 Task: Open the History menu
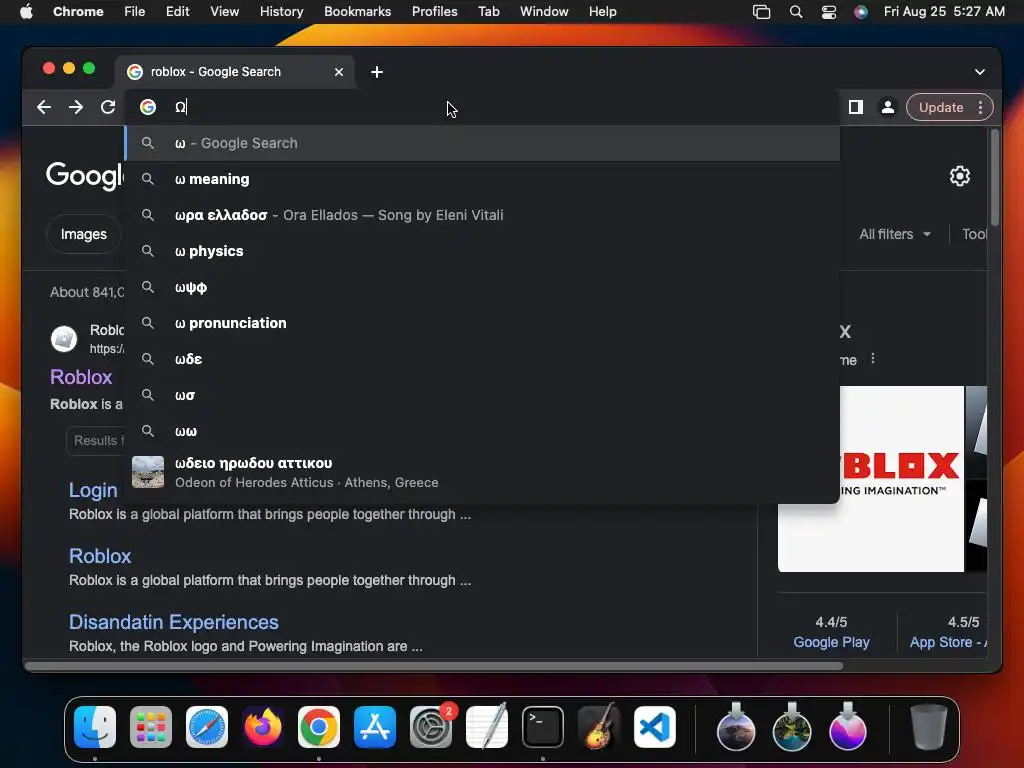tap(281, 12)
